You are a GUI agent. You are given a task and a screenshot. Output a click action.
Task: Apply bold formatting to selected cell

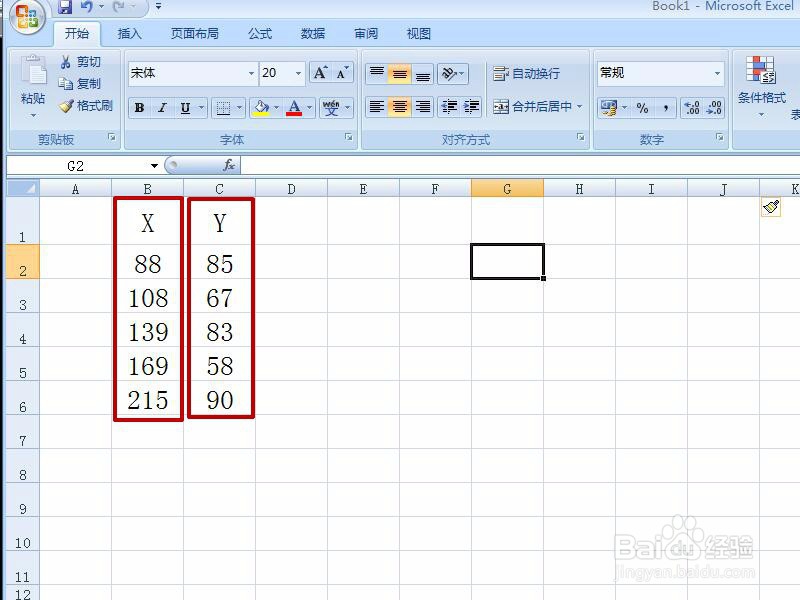139,107
